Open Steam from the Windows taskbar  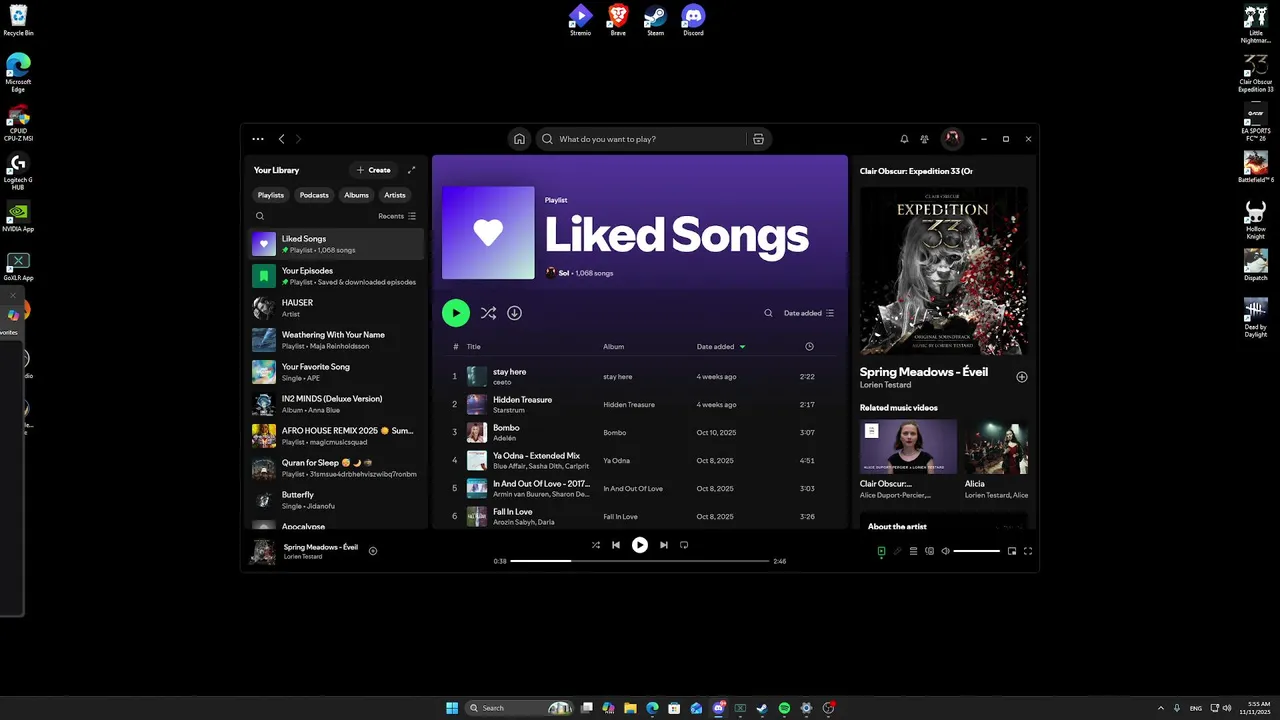point(762,708)
